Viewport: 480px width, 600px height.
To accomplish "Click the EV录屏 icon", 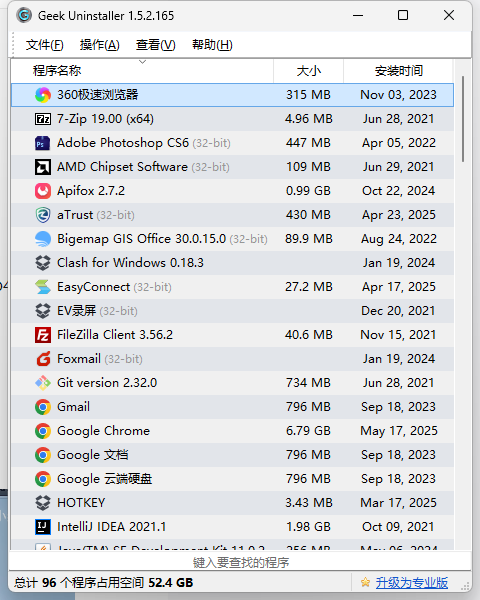I will 43,311.
